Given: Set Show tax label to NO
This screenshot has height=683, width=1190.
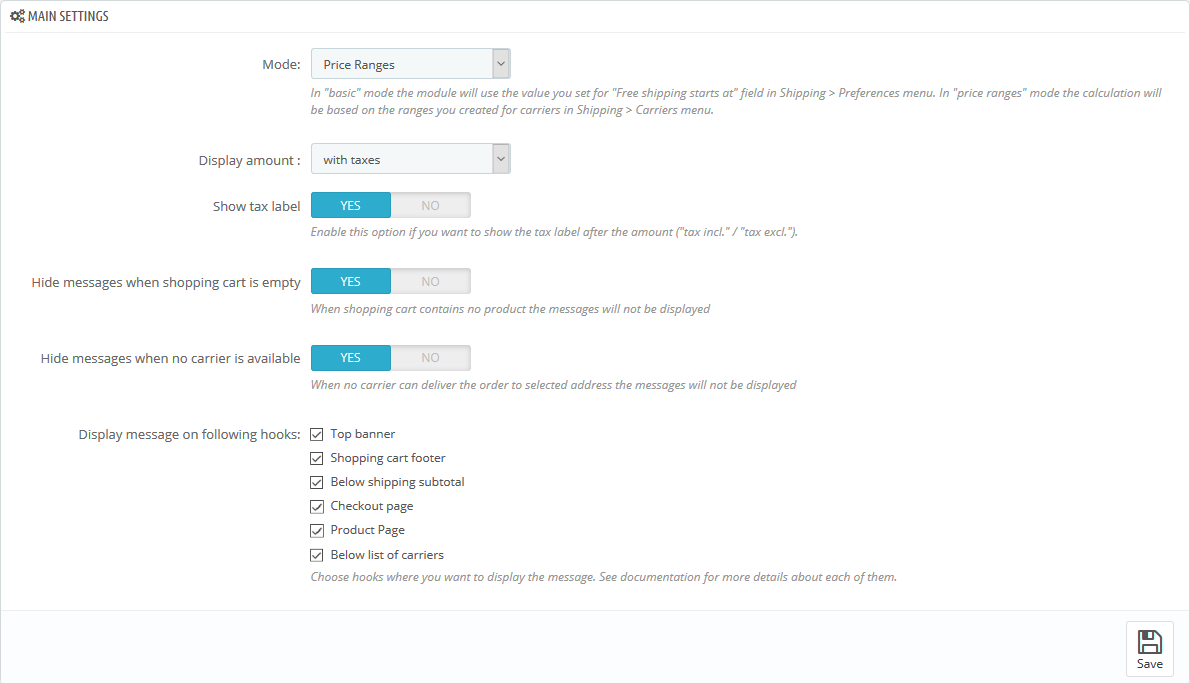Looking at the screenshot, I should (430, 205).
